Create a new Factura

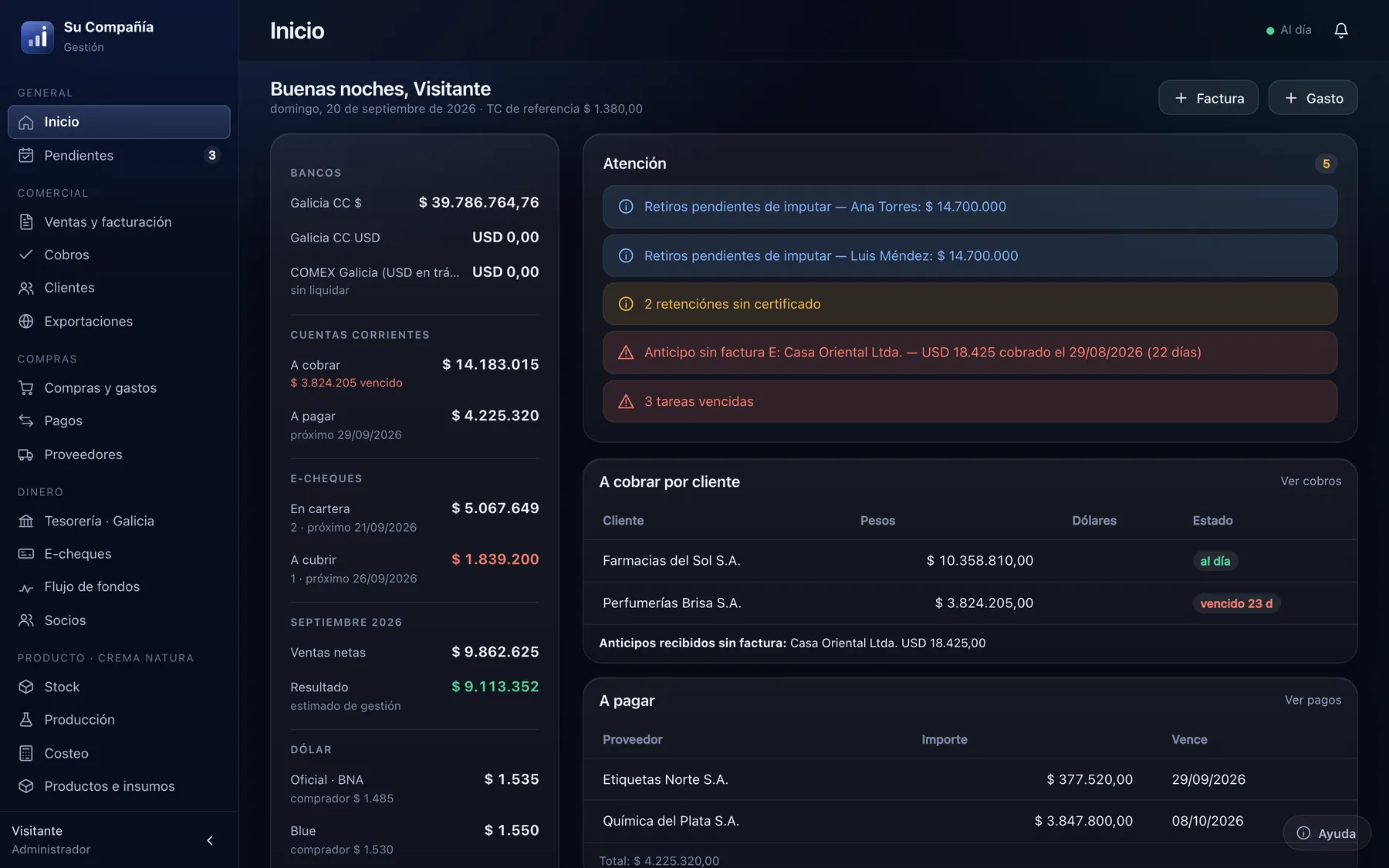coord(1208,98)
